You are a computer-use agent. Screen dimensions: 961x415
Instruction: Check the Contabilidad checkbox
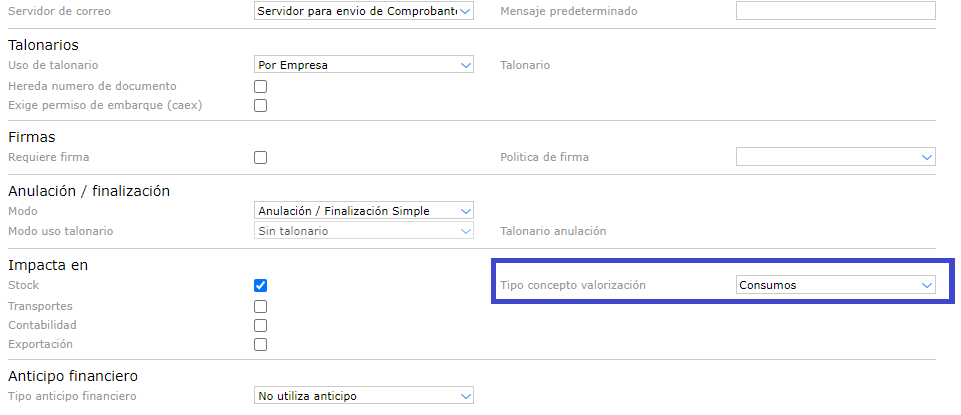[x=261, y=325]
